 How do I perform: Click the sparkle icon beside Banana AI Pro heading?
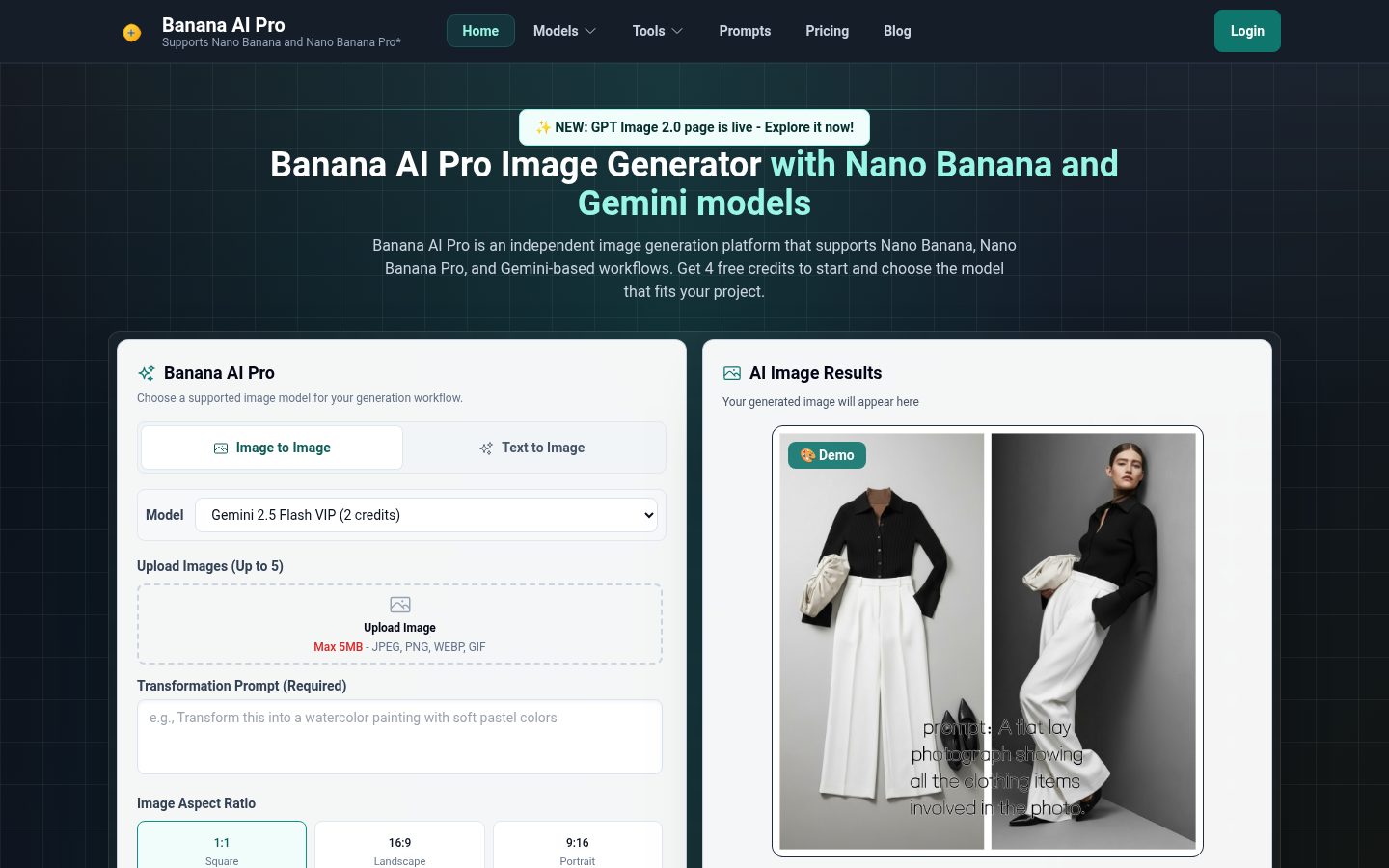point(147,373)
